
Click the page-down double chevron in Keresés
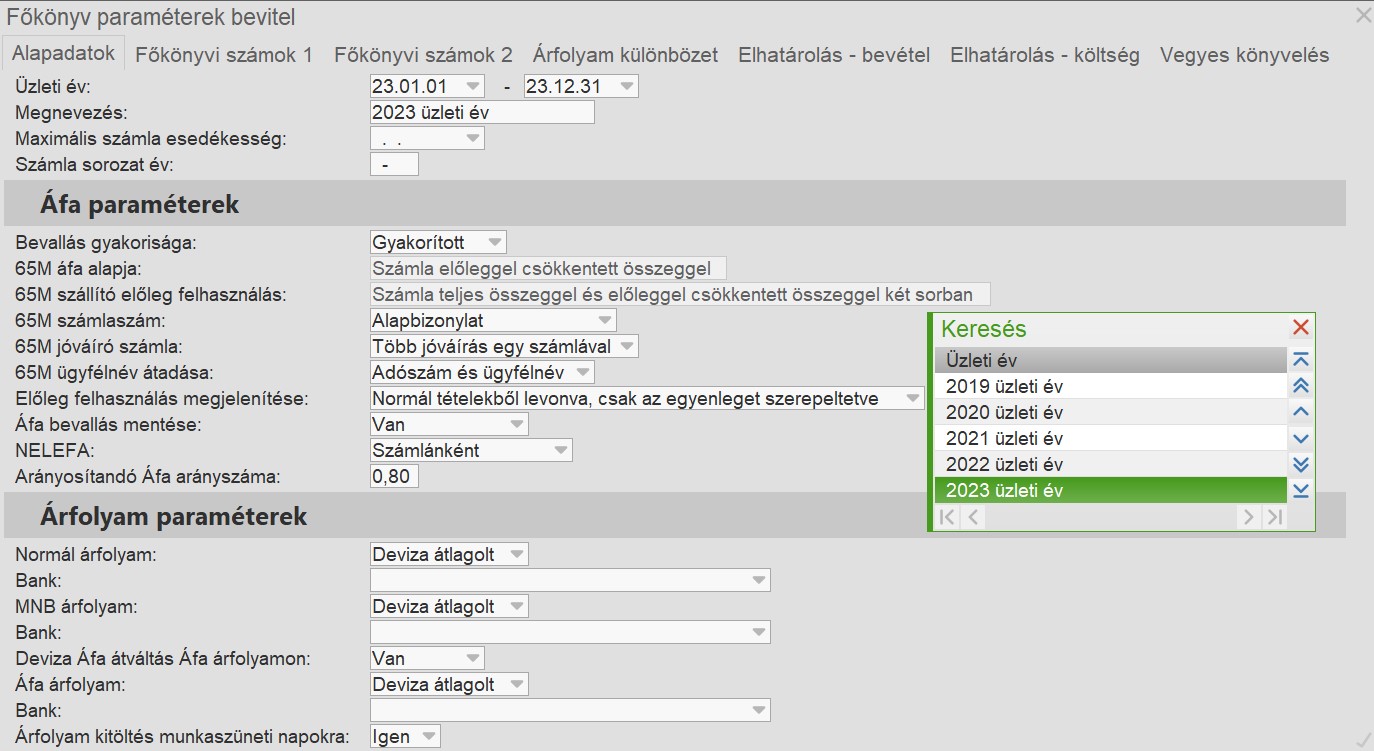pos(1300,464)
